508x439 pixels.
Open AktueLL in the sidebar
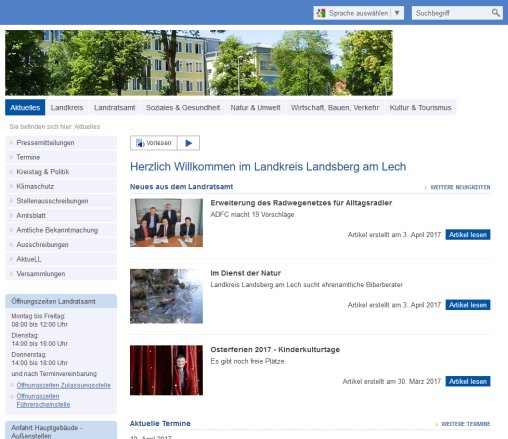point(61,259)
